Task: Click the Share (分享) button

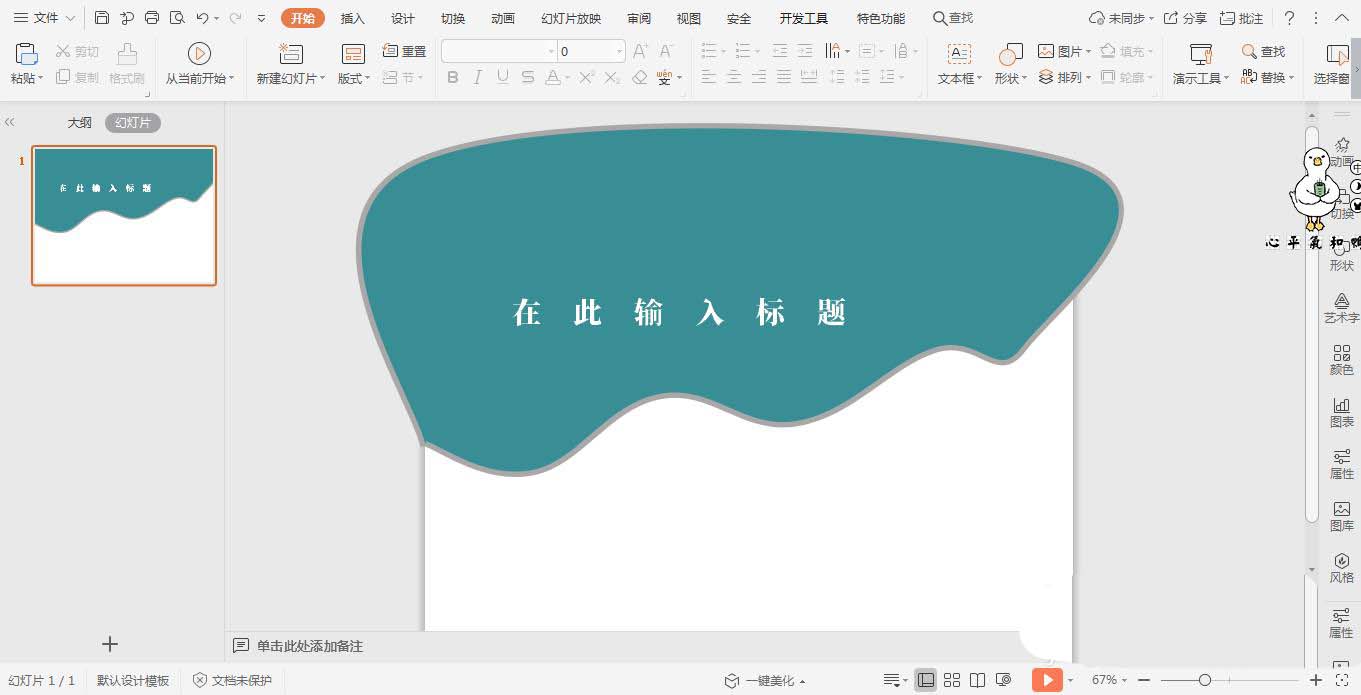Action: [1184, 18]
